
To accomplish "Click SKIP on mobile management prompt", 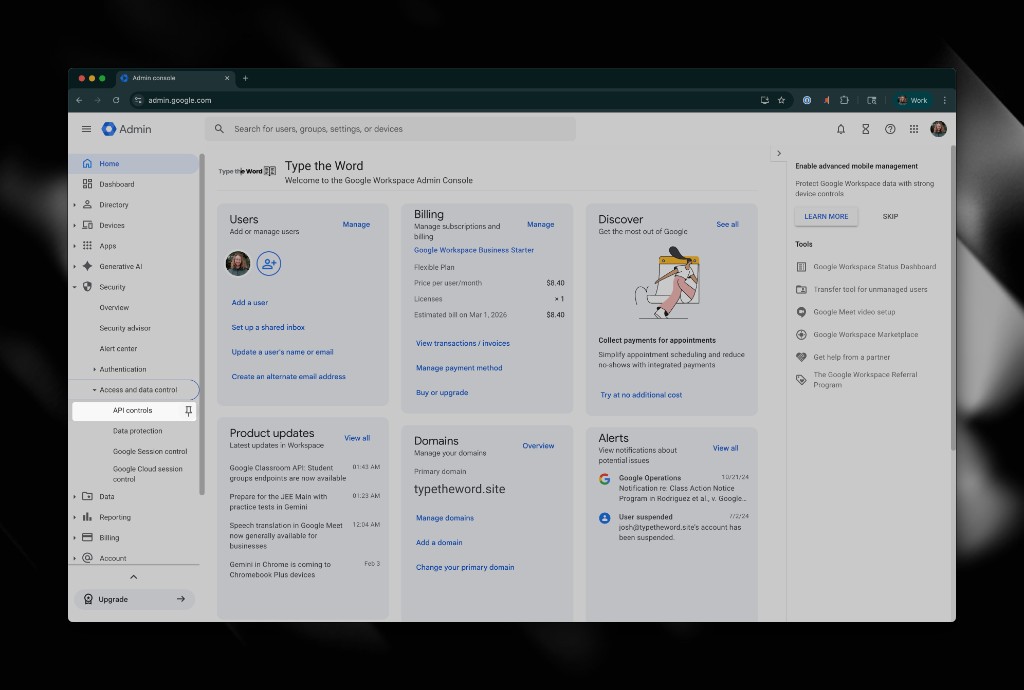I will [x=890, y=217].
